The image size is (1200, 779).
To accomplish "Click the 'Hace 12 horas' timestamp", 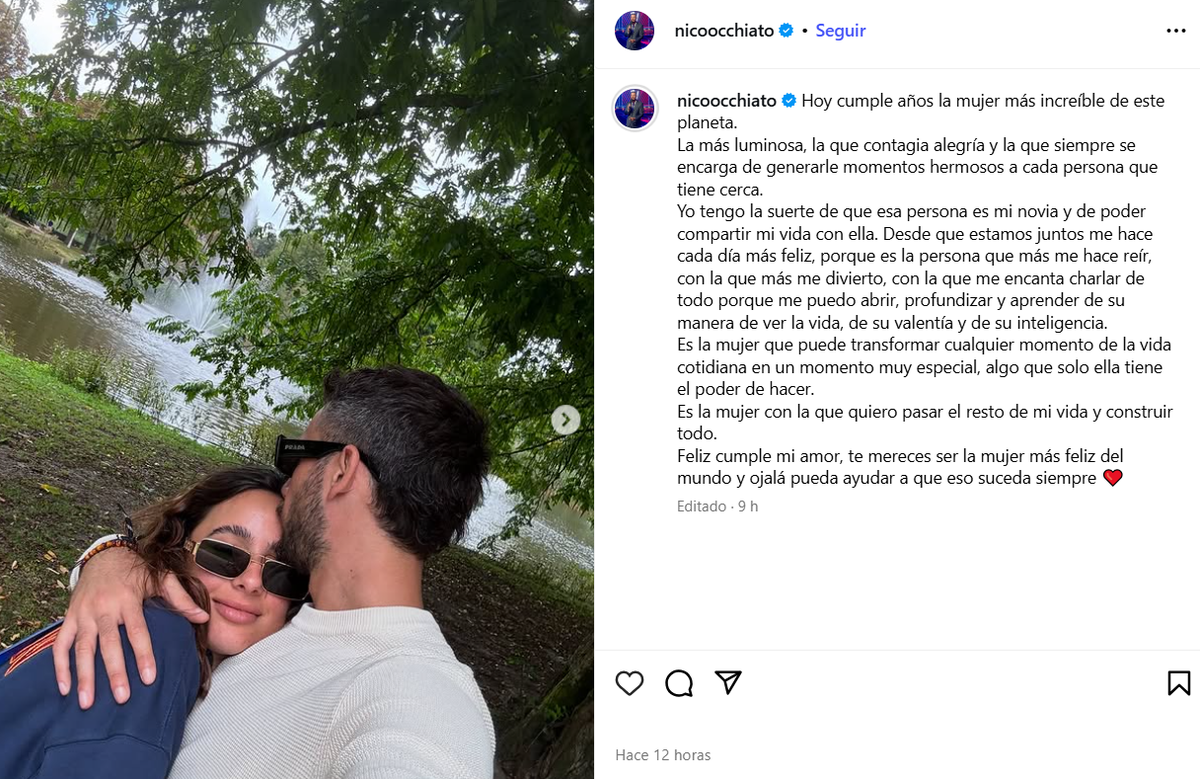I will tap(663, 755).
